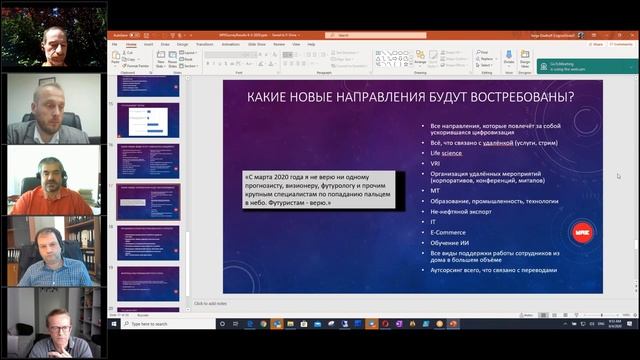Open the Review ribbon tab

click(x=279, y=44)
